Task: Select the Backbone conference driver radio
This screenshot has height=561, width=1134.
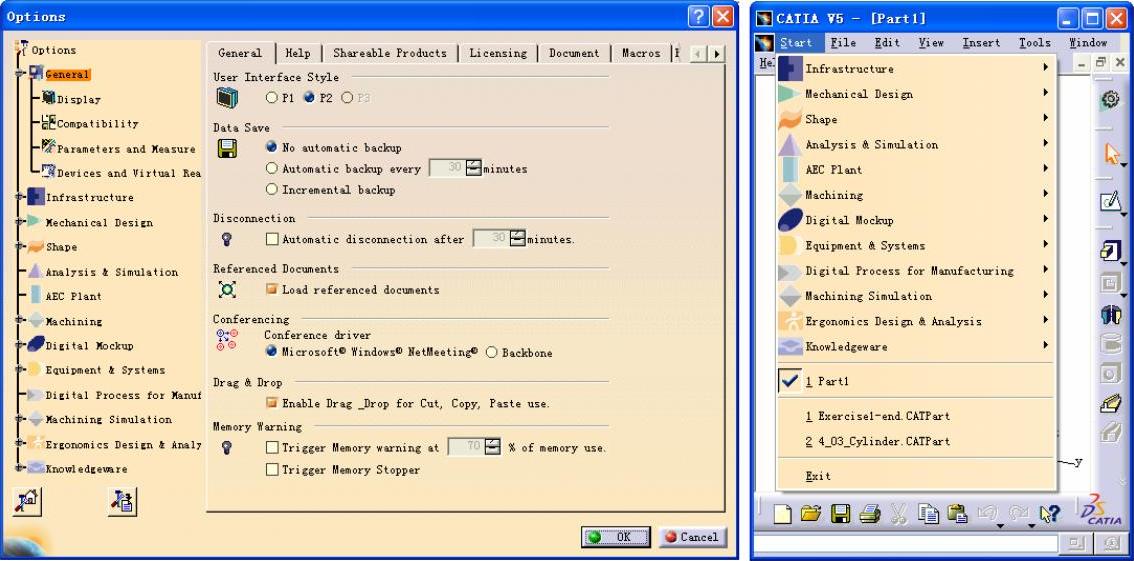Action: 492,353
